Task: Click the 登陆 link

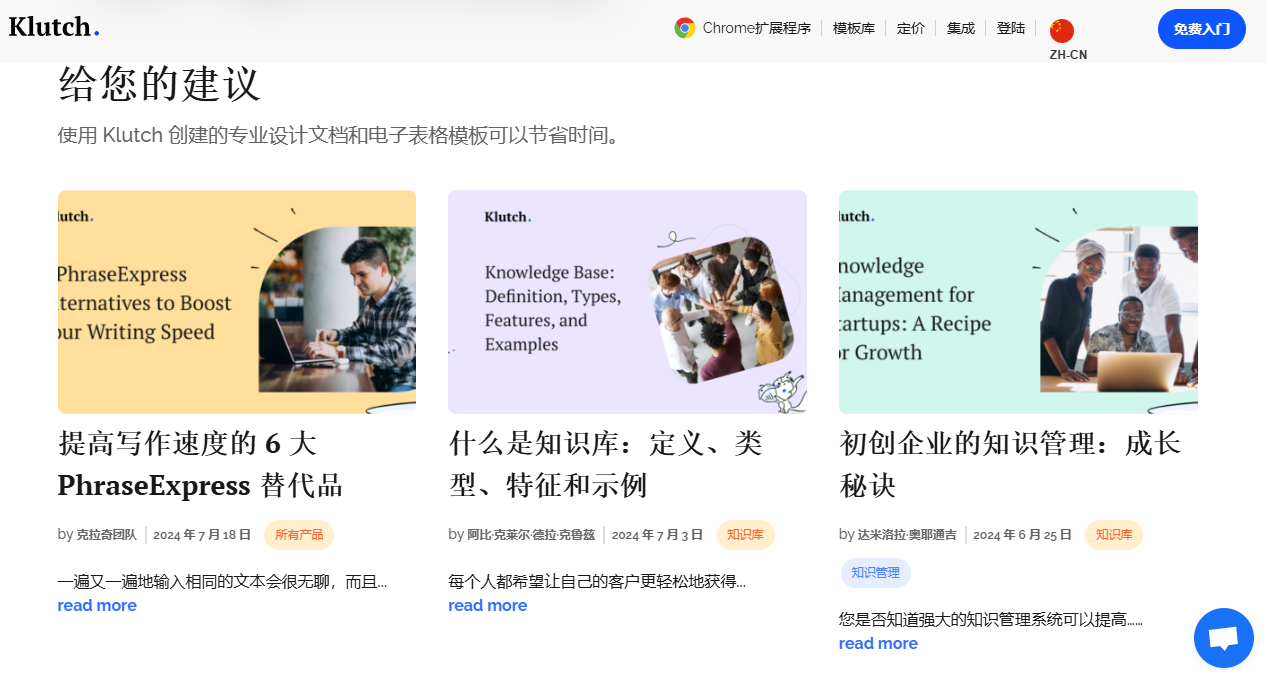Action: click(1011, 28)
